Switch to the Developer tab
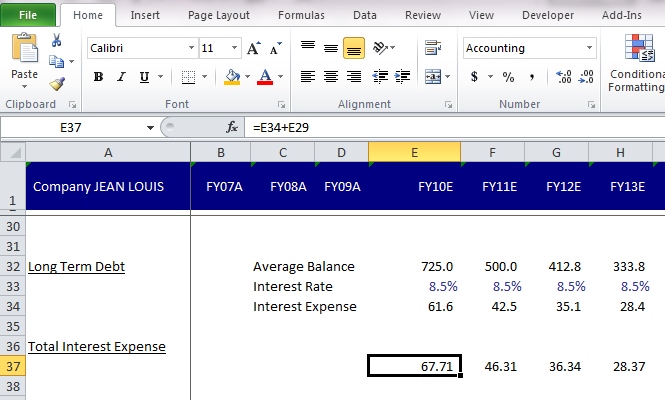 [548, 15]
